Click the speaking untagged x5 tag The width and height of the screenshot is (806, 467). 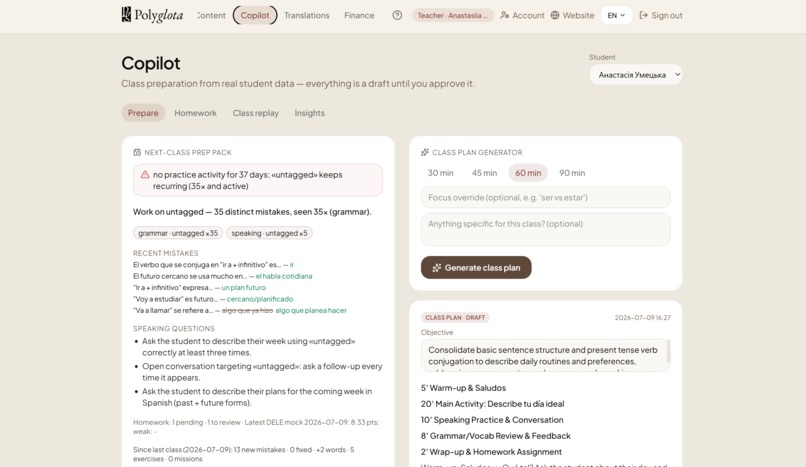[x=269, y=233]
